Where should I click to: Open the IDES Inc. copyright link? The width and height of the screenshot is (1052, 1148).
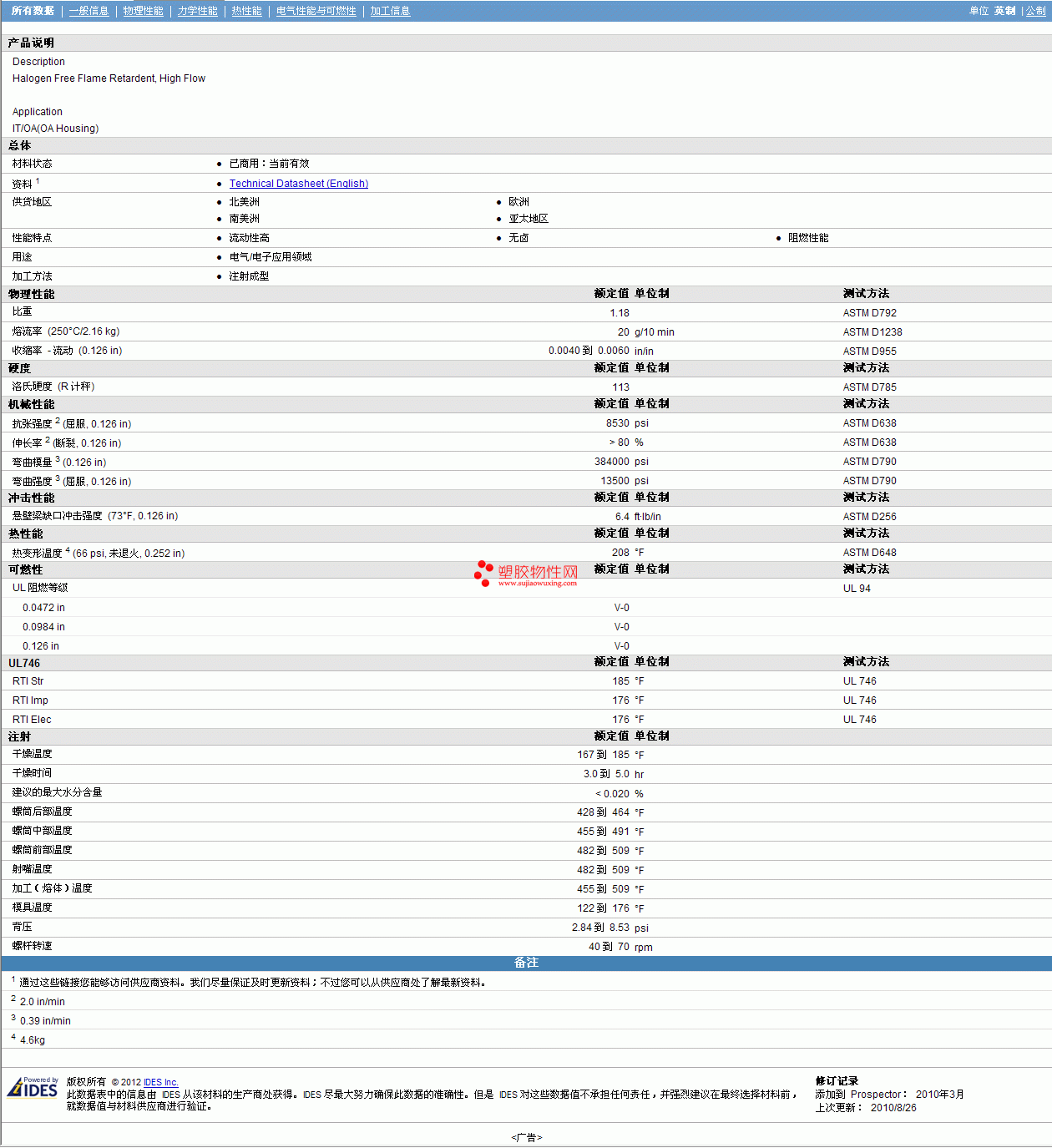pyautogui.click(x=161, y=1082)
